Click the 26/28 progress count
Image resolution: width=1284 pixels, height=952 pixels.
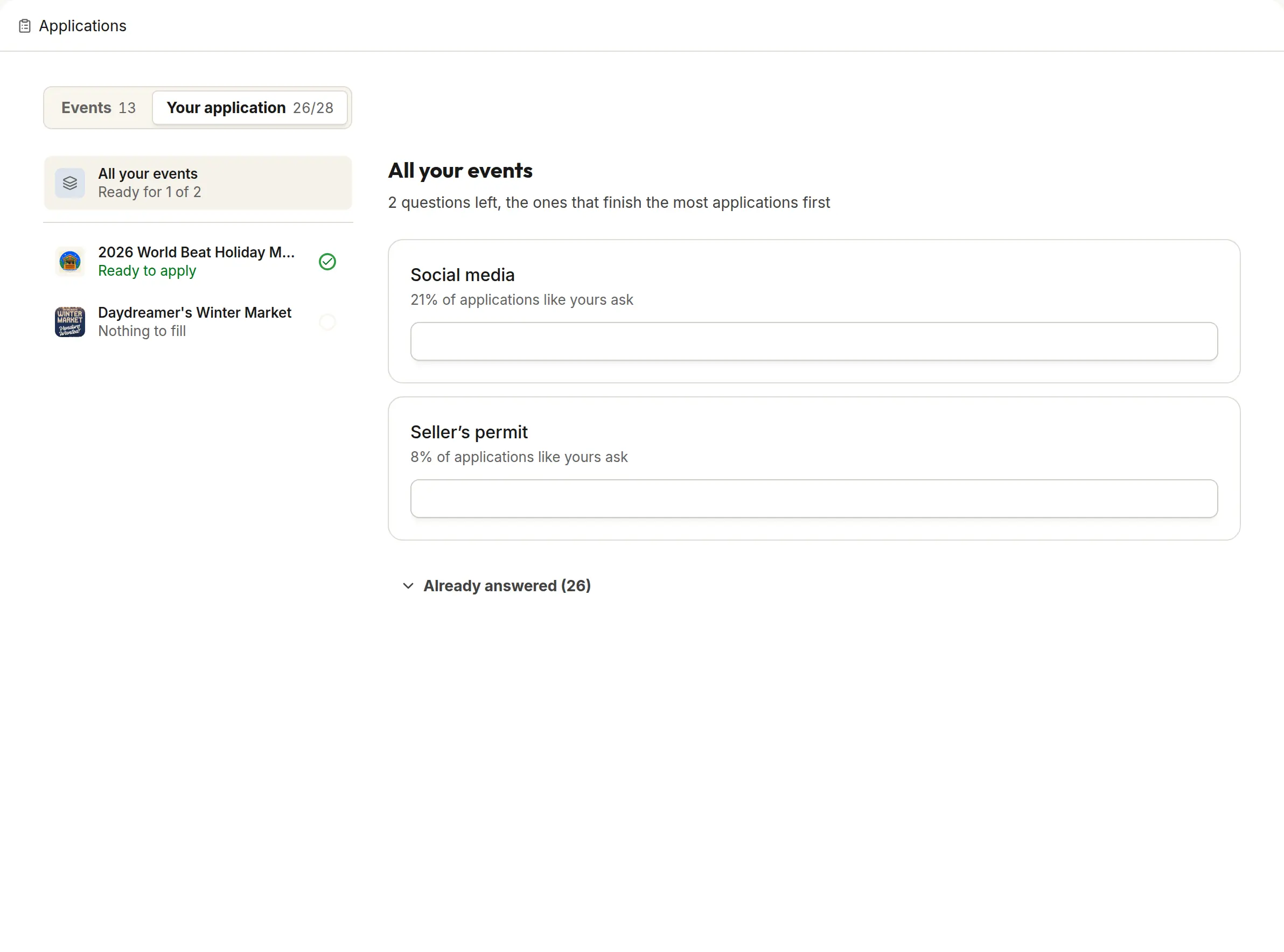point(313,108)
